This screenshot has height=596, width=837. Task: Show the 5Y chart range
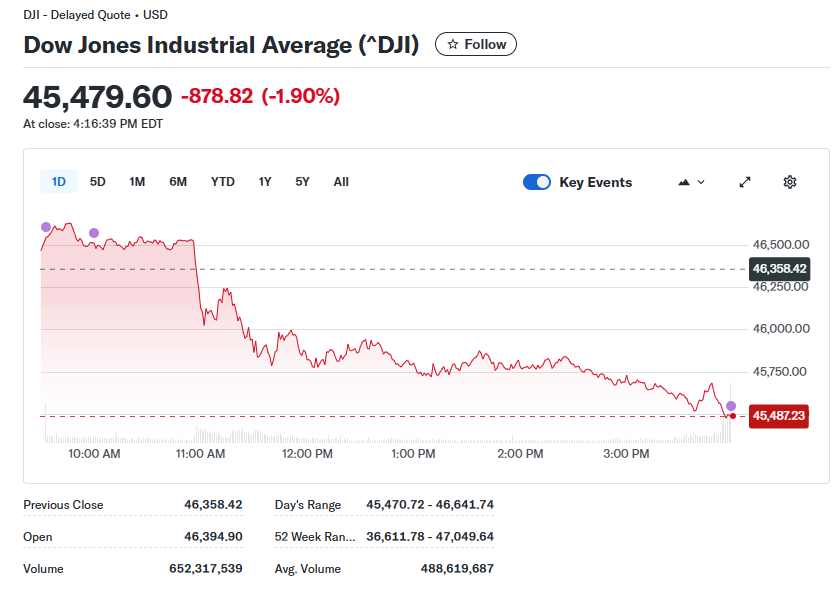(x=302, y=182)
